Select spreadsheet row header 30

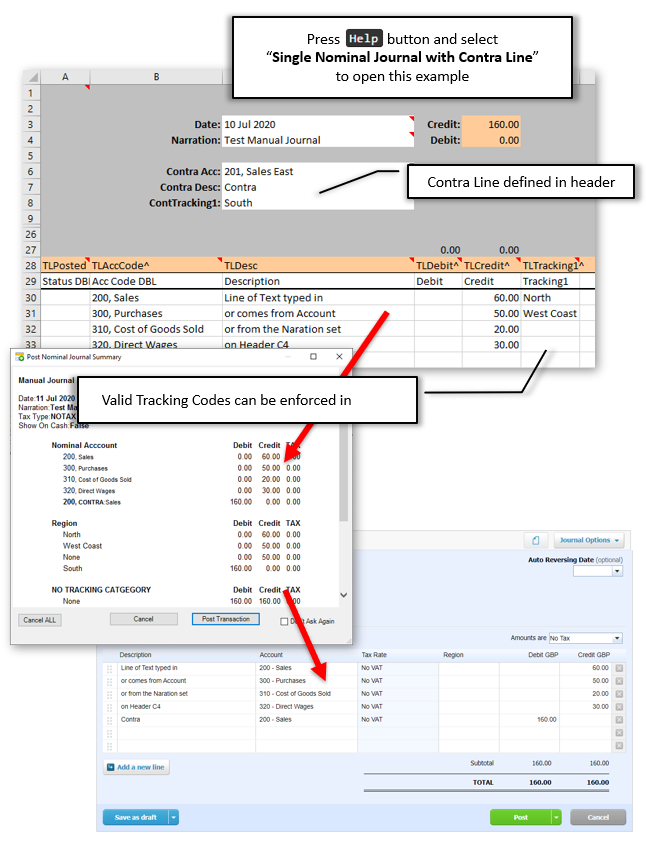31,298
